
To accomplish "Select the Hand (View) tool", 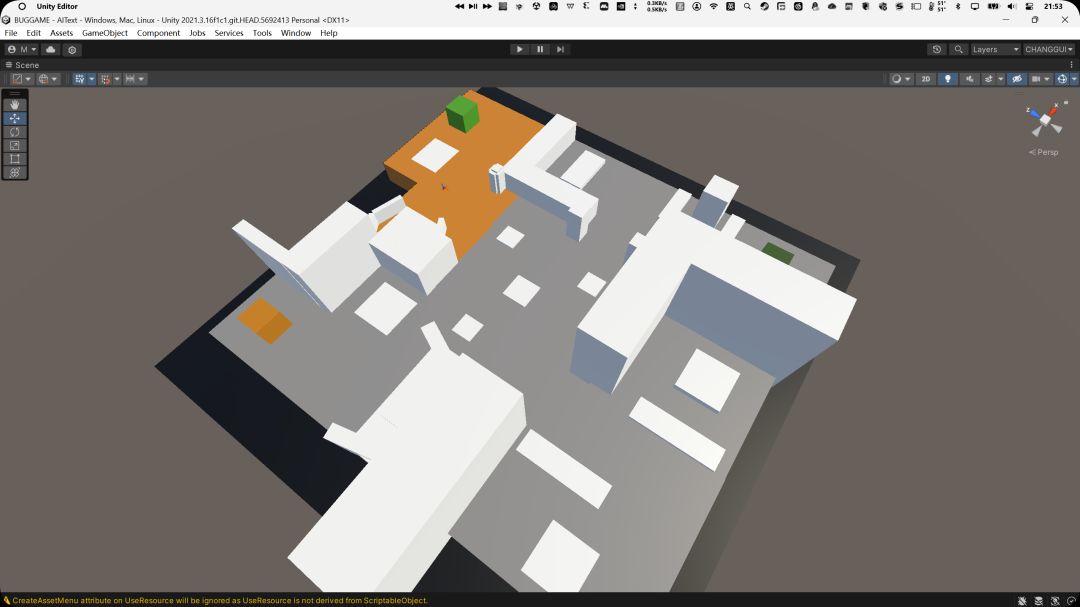I will (x=14, y=105).
